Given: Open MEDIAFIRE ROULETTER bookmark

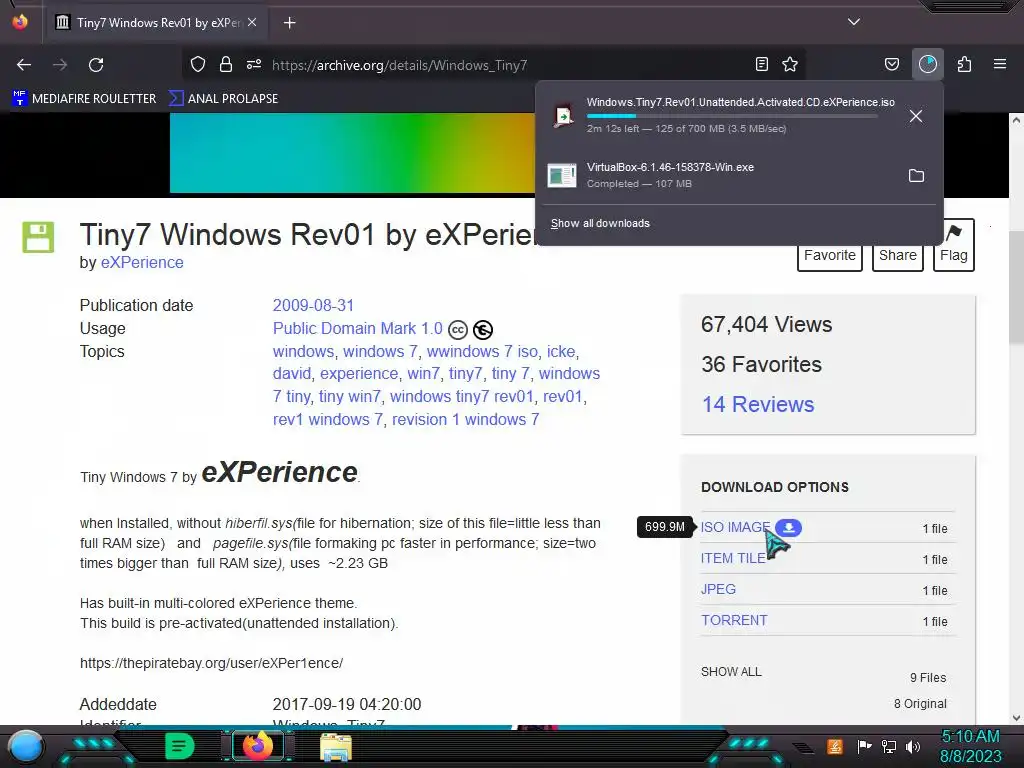Looking at the screenshot, I should click(84, 99).
